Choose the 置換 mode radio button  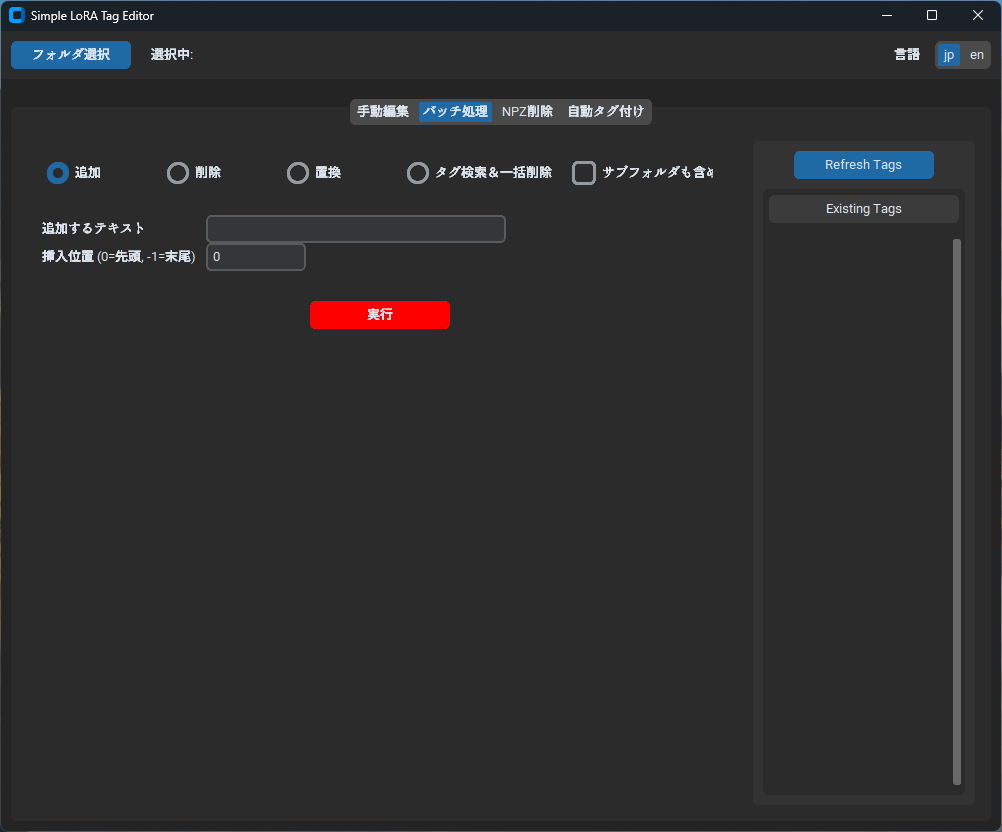coord(297,172)
